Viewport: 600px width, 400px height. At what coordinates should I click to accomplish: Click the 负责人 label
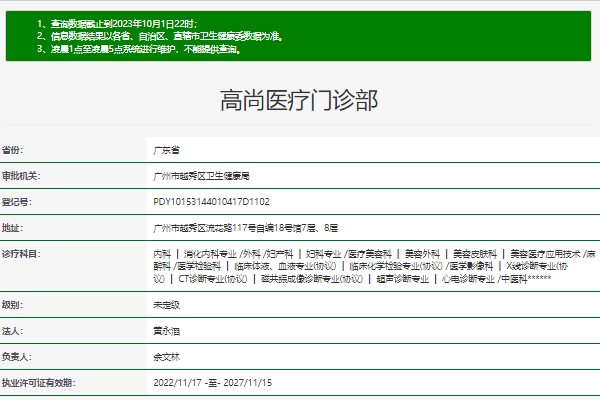(x=16, y=357)
